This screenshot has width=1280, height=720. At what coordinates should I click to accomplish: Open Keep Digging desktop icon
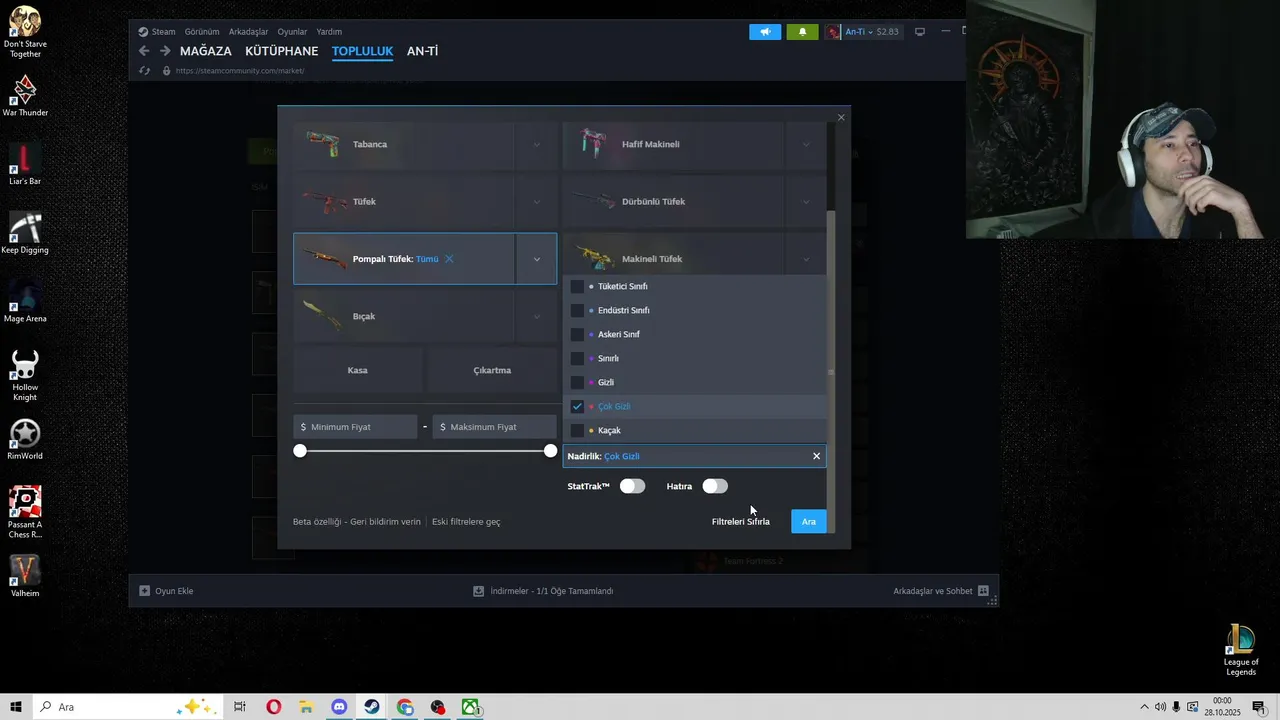pyautogui.click(x=25, y=232)
